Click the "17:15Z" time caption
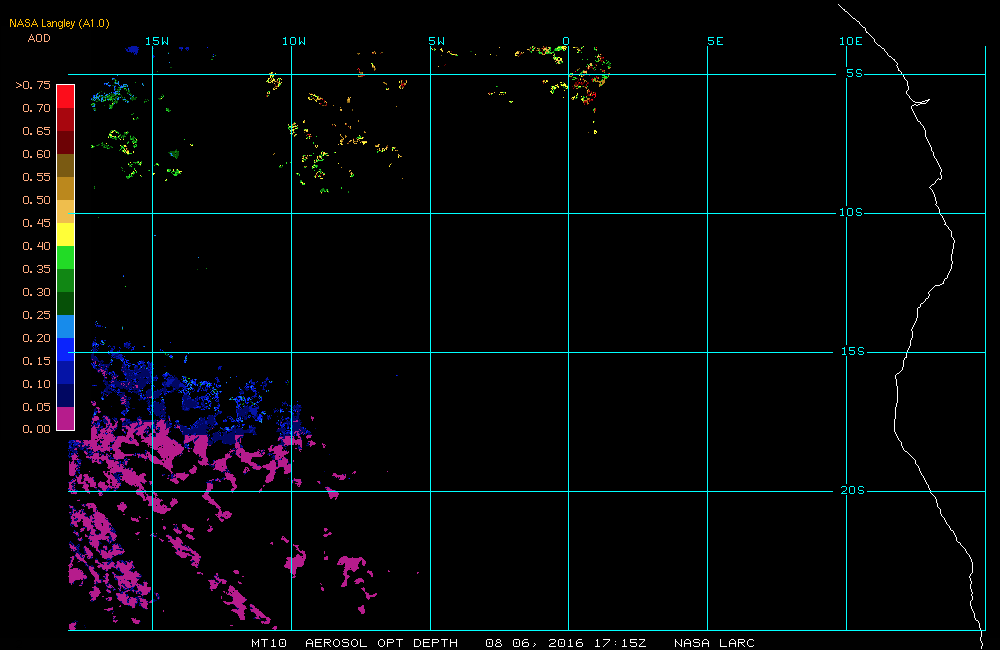 pos(620,643)
